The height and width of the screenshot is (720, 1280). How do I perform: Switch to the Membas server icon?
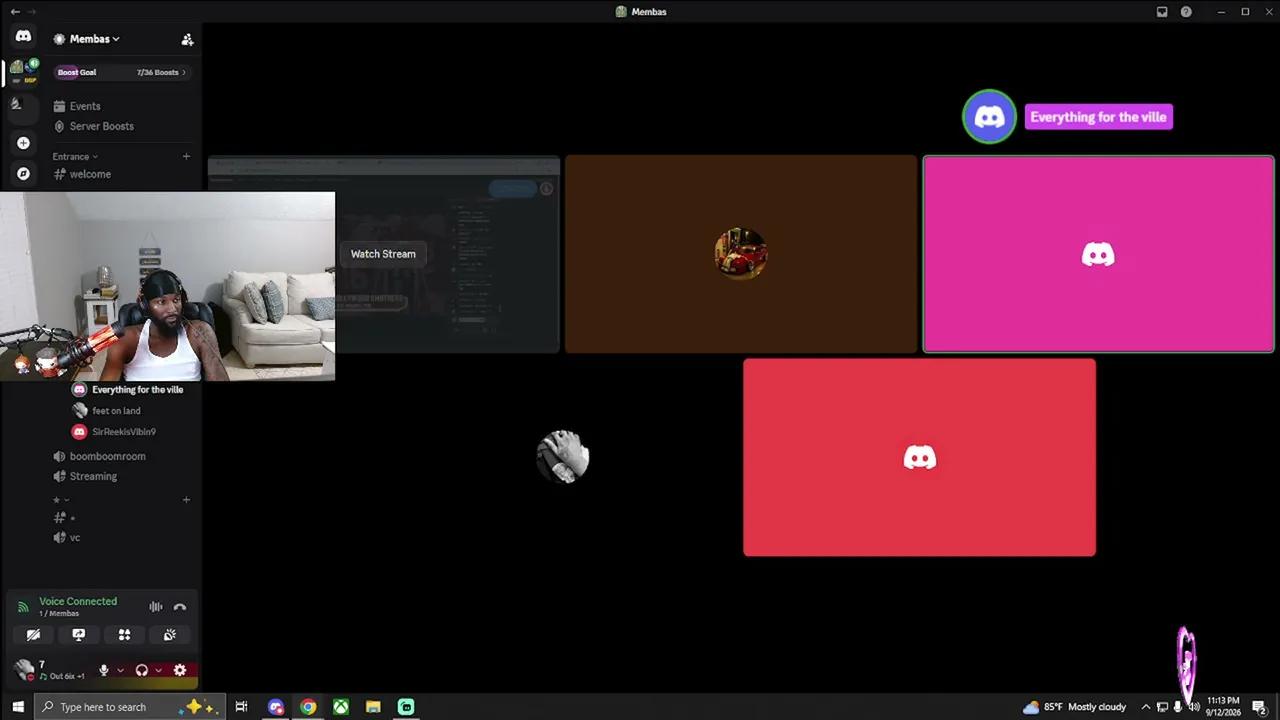(23, 72)
